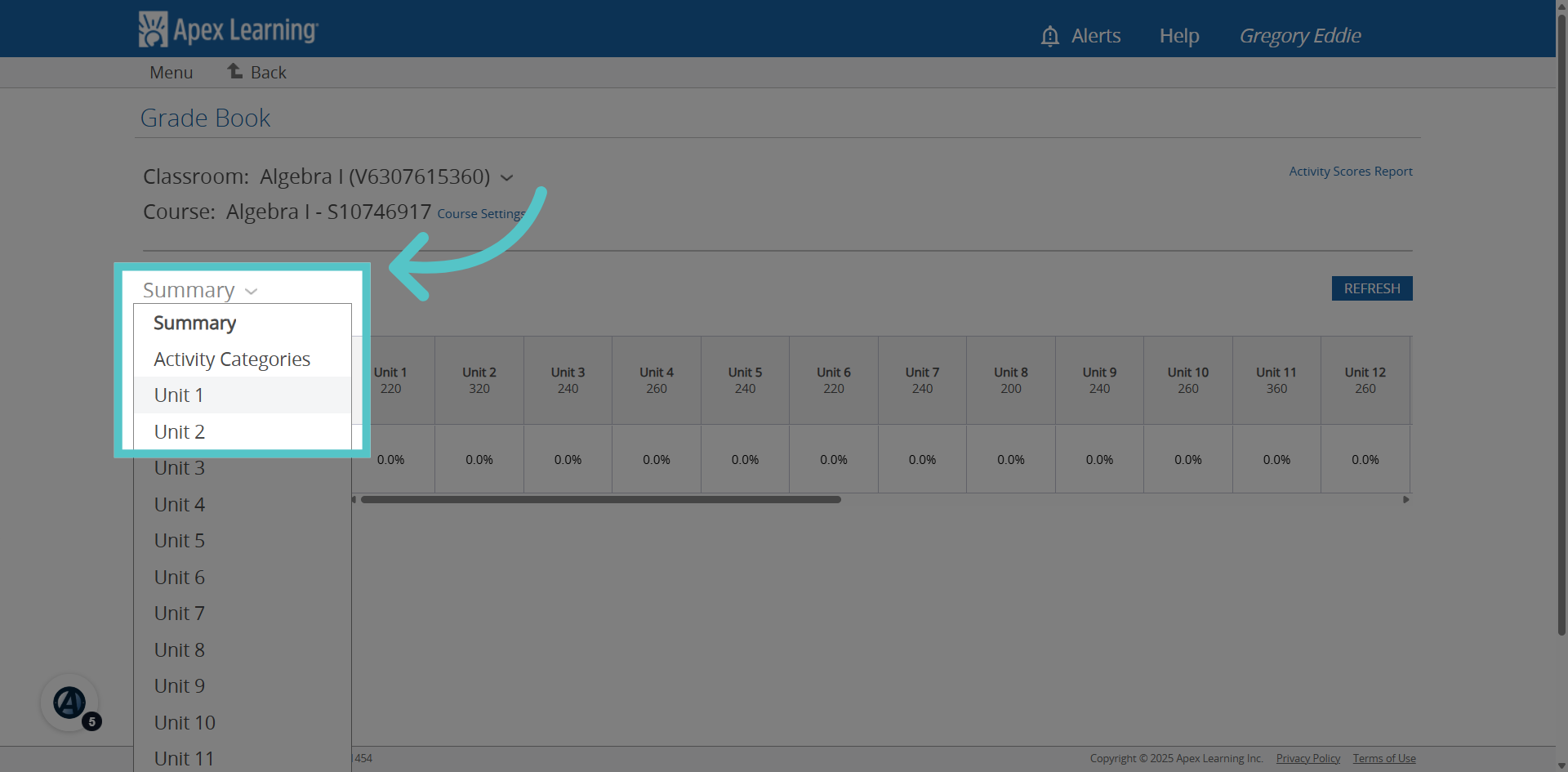Click the Back arrow icon
Screen dimensions: 1568x772
tap(235, 71)
